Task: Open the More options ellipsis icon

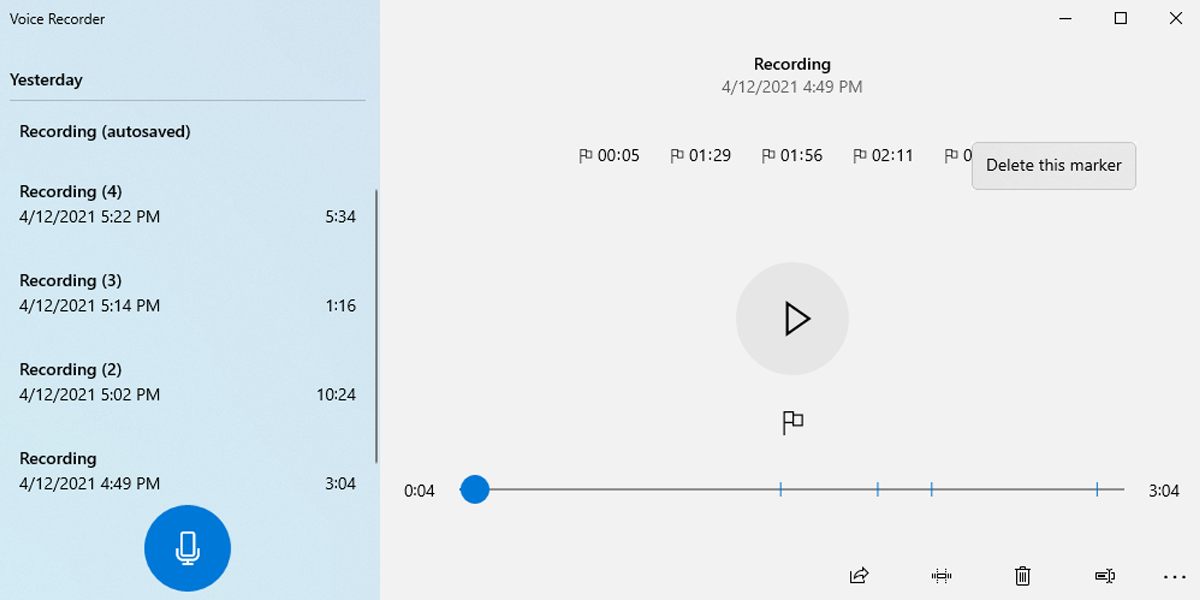Action: (1176, 577)
